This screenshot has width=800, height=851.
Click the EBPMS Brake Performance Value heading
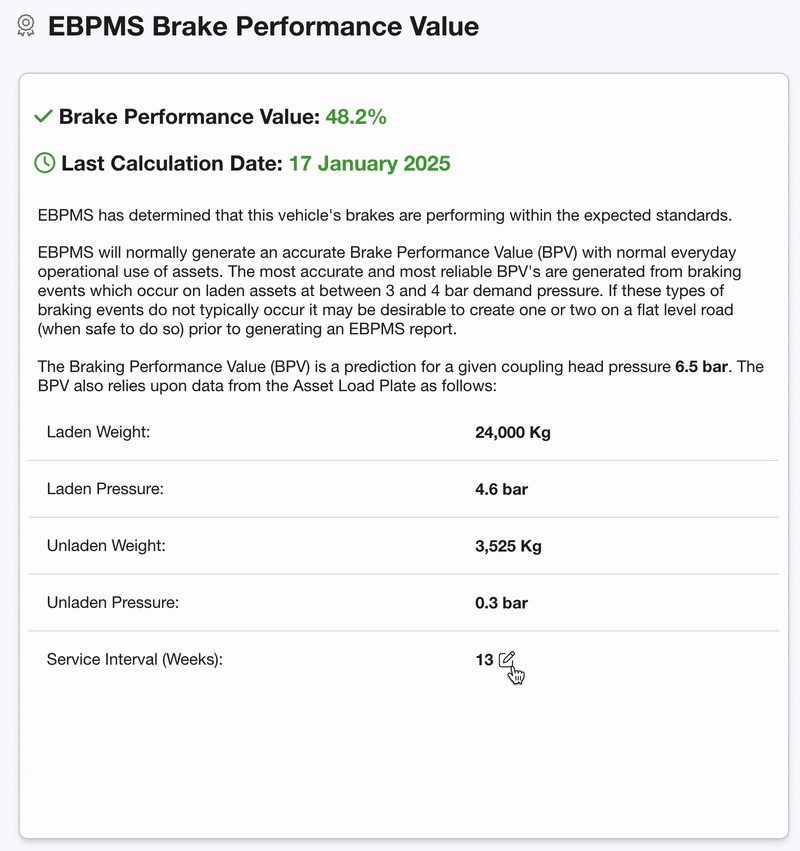[x=263, y=26]
